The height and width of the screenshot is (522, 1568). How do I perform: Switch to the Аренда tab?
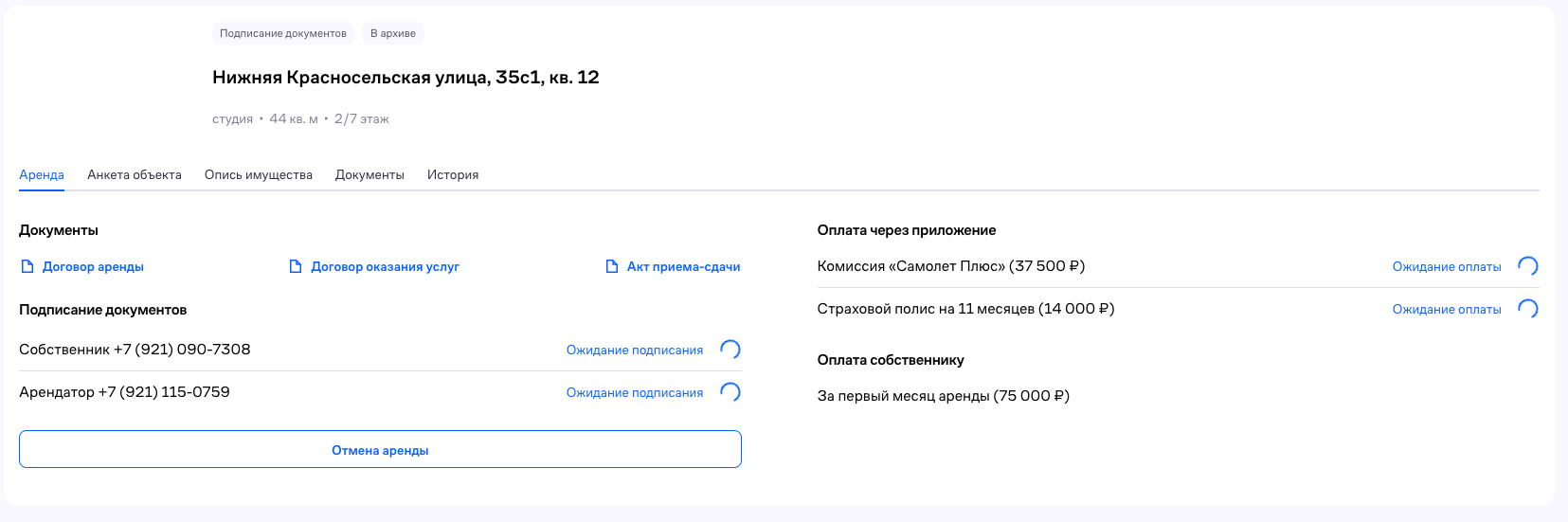pyautogui.click(x=42, y=174)
